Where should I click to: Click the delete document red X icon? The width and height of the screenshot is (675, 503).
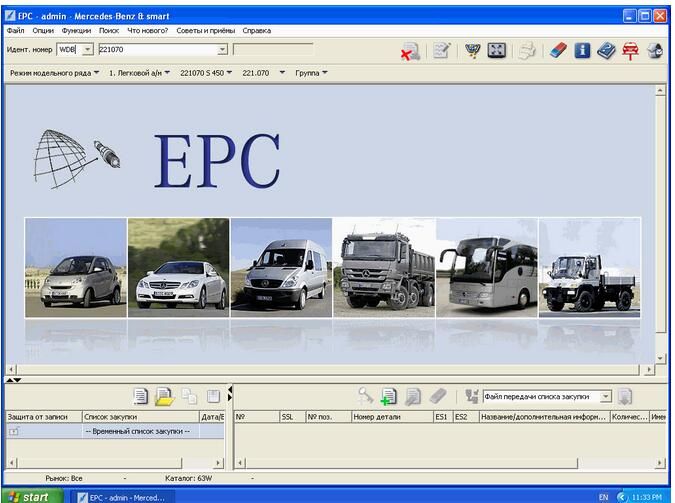(410, 51)
